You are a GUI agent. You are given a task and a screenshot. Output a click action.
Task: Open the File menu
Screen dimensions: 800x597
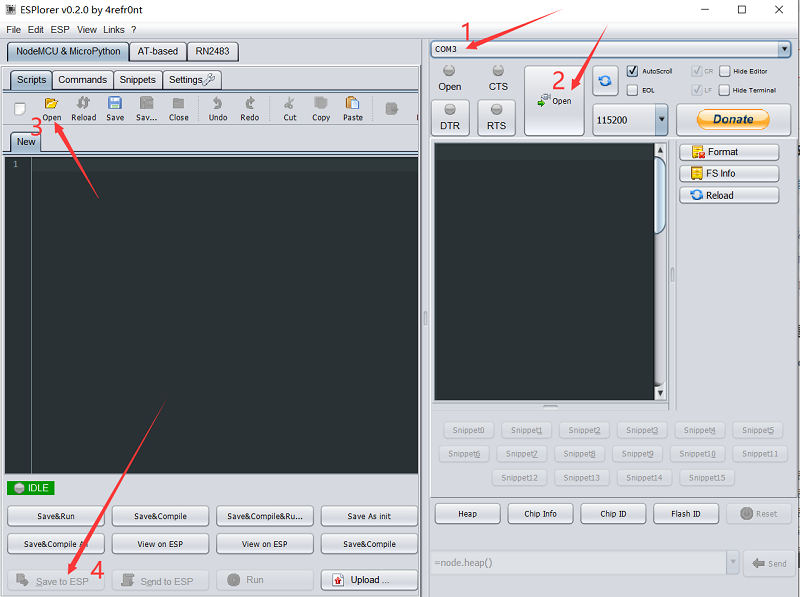coord(13,30)
